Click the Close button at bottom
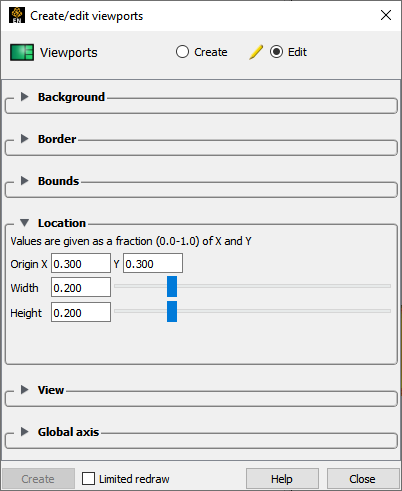 [x=363, y=479]
